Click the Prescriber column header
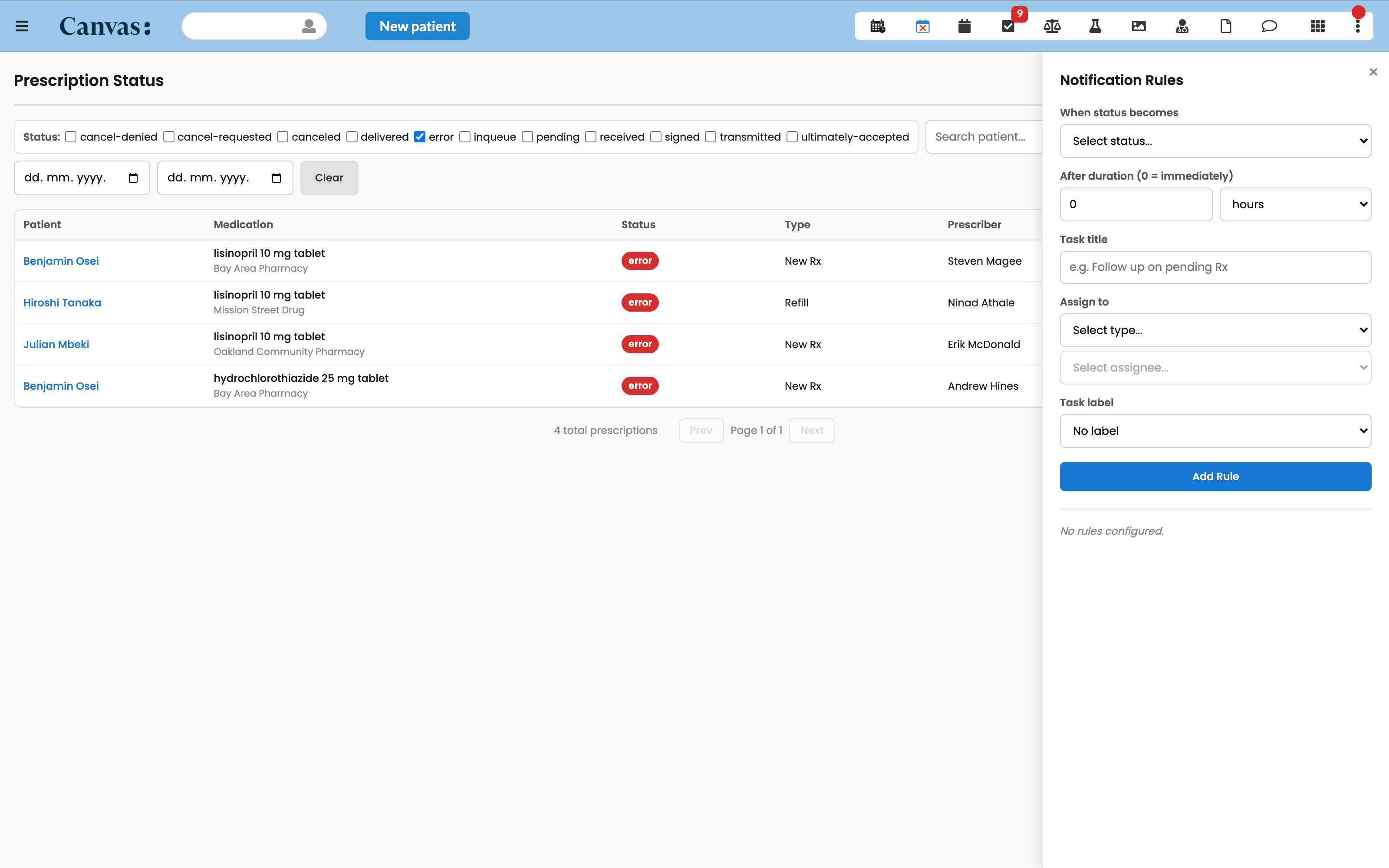 pyautogui.click(x=974, y=224)
